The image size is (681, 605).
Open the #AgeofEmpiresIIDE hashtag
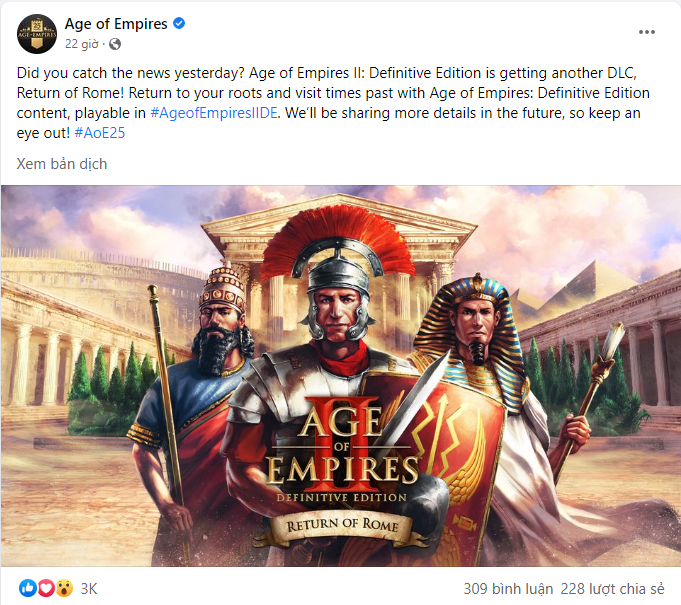(x=214, y=113)
